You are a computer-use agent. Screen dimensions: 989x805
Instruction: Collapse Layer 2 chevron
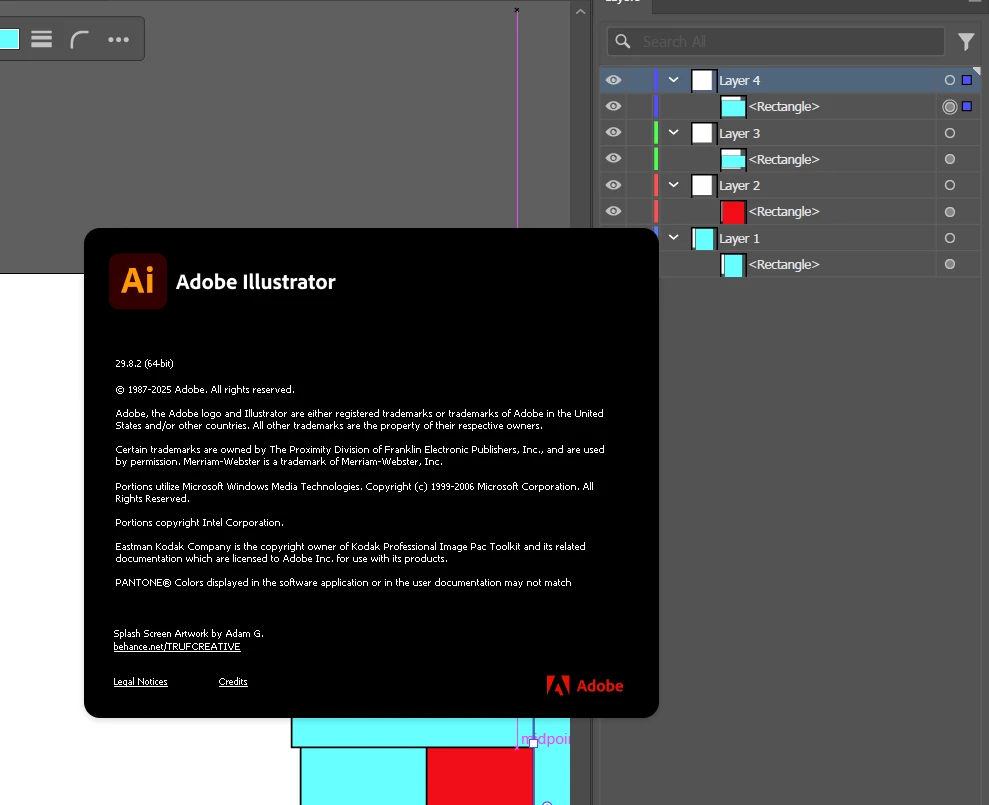(x=674, y=185)
